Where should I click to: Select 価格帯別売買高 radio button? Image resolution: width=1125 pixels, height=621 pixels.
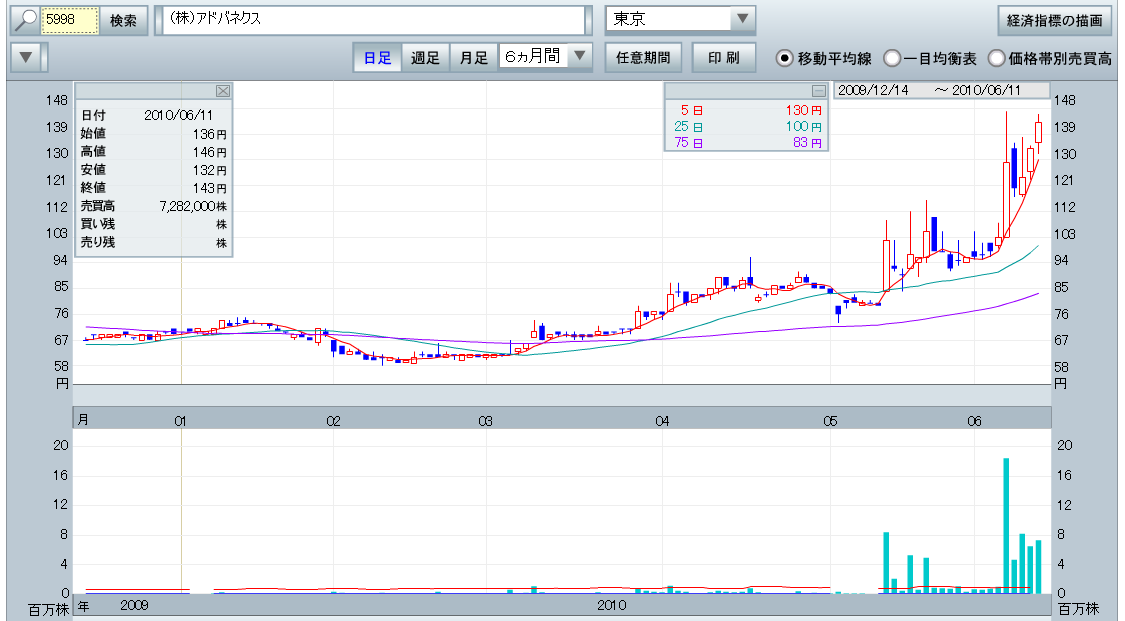pyautogui.click(x=996, y=58)
